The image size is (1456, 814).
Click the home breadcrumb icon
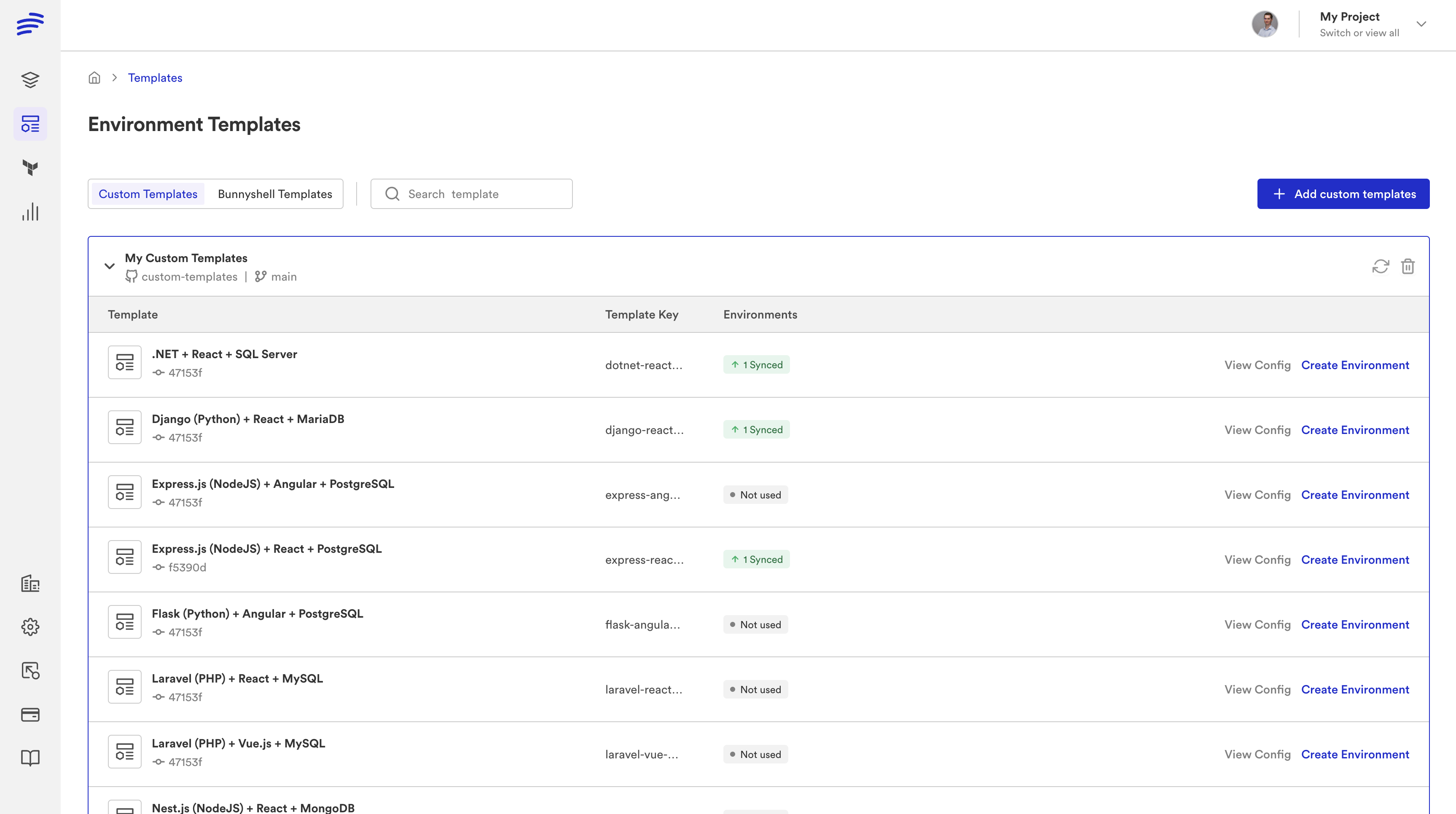[94, 78]
